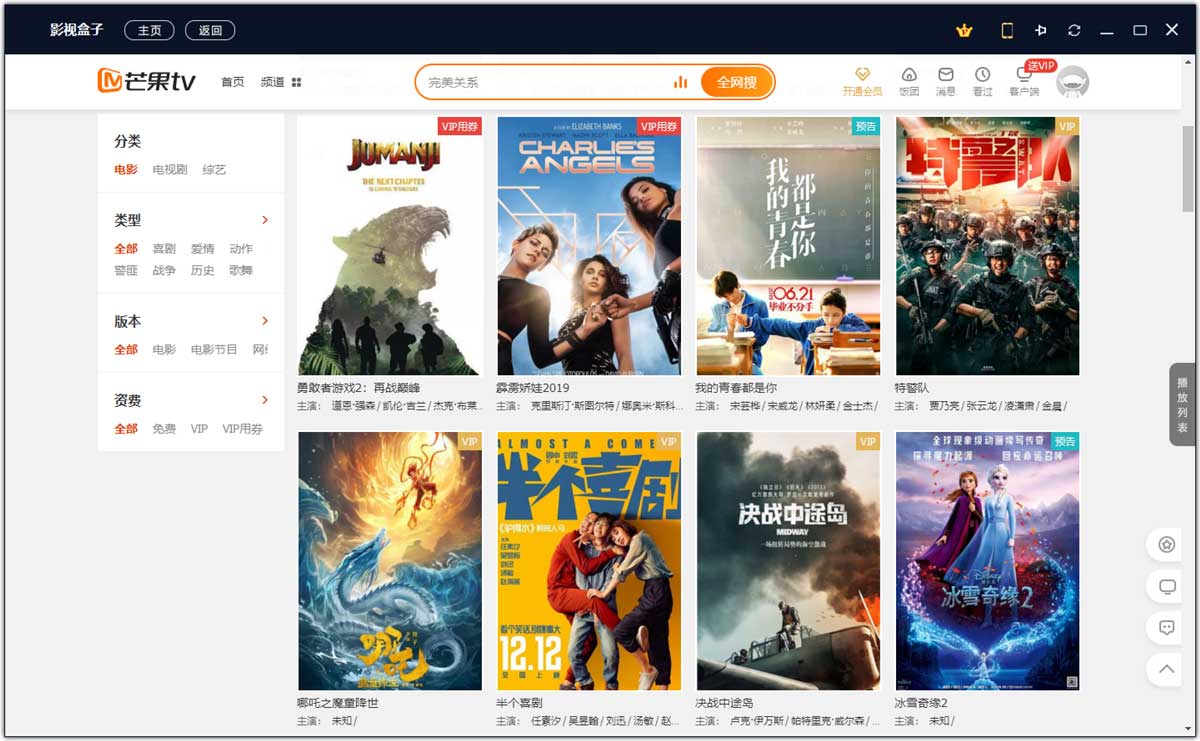Select 电视剧 category
The height and width of the screenshot is (741, 1200).
click(170, 170)
